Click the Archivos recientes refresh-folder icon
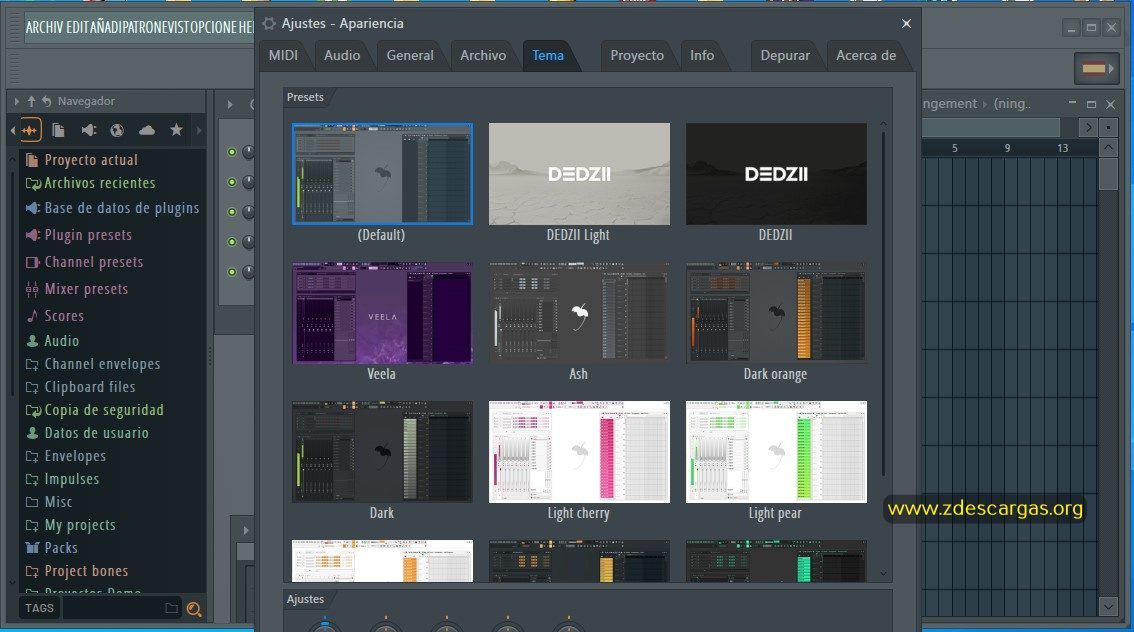 [33, 184]
